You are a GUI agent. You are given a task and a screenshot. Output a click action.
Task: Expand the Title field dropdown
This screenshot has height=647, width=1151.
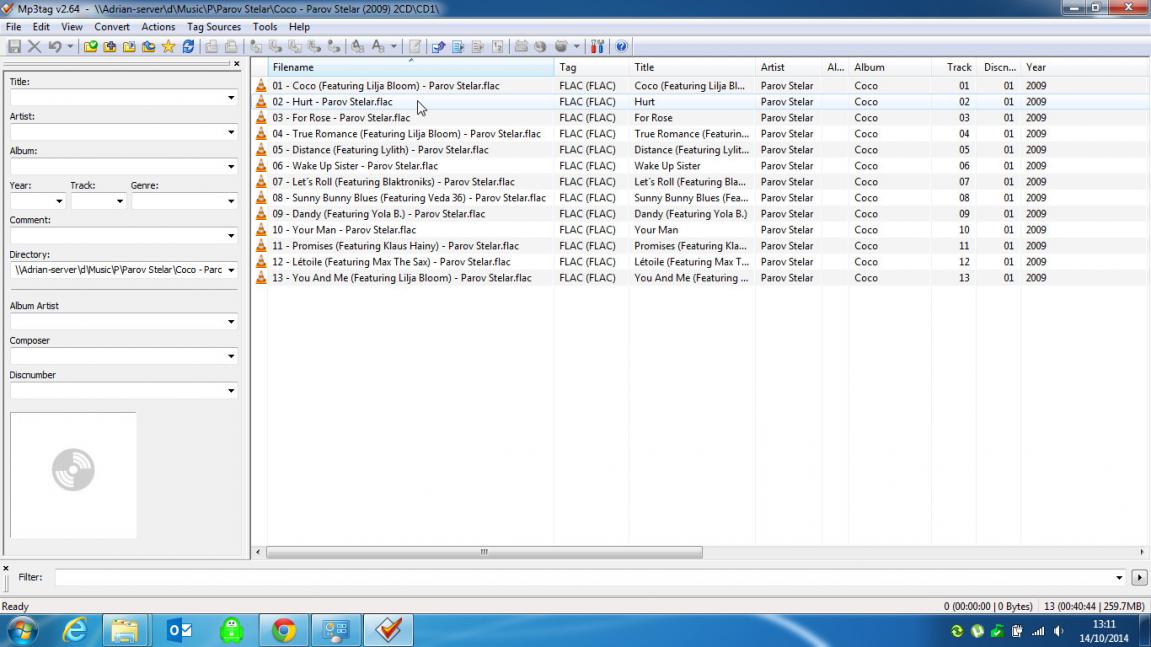[231, 98]
